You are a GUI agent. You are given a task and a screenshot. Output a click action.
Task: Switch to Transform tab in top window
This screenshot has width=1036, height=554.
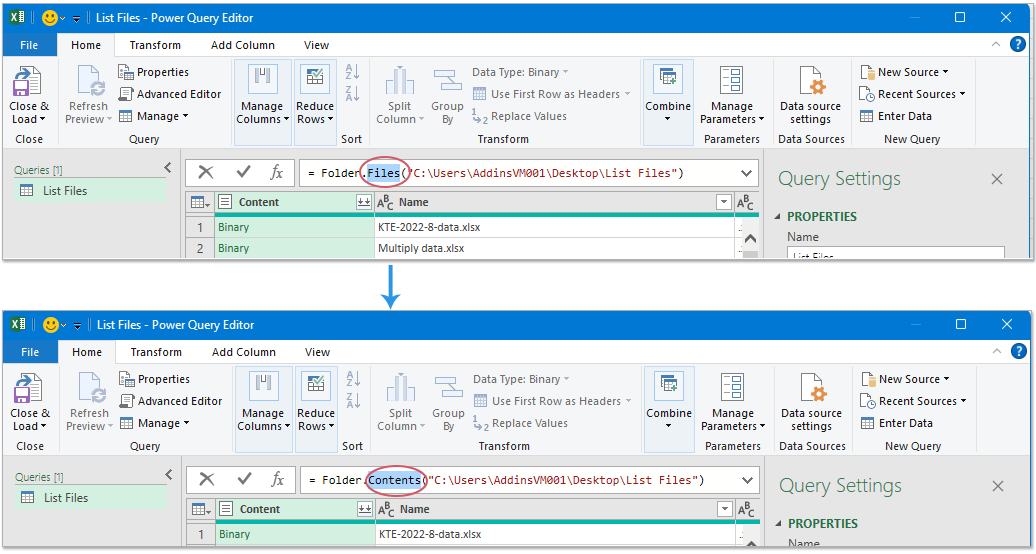155,45
